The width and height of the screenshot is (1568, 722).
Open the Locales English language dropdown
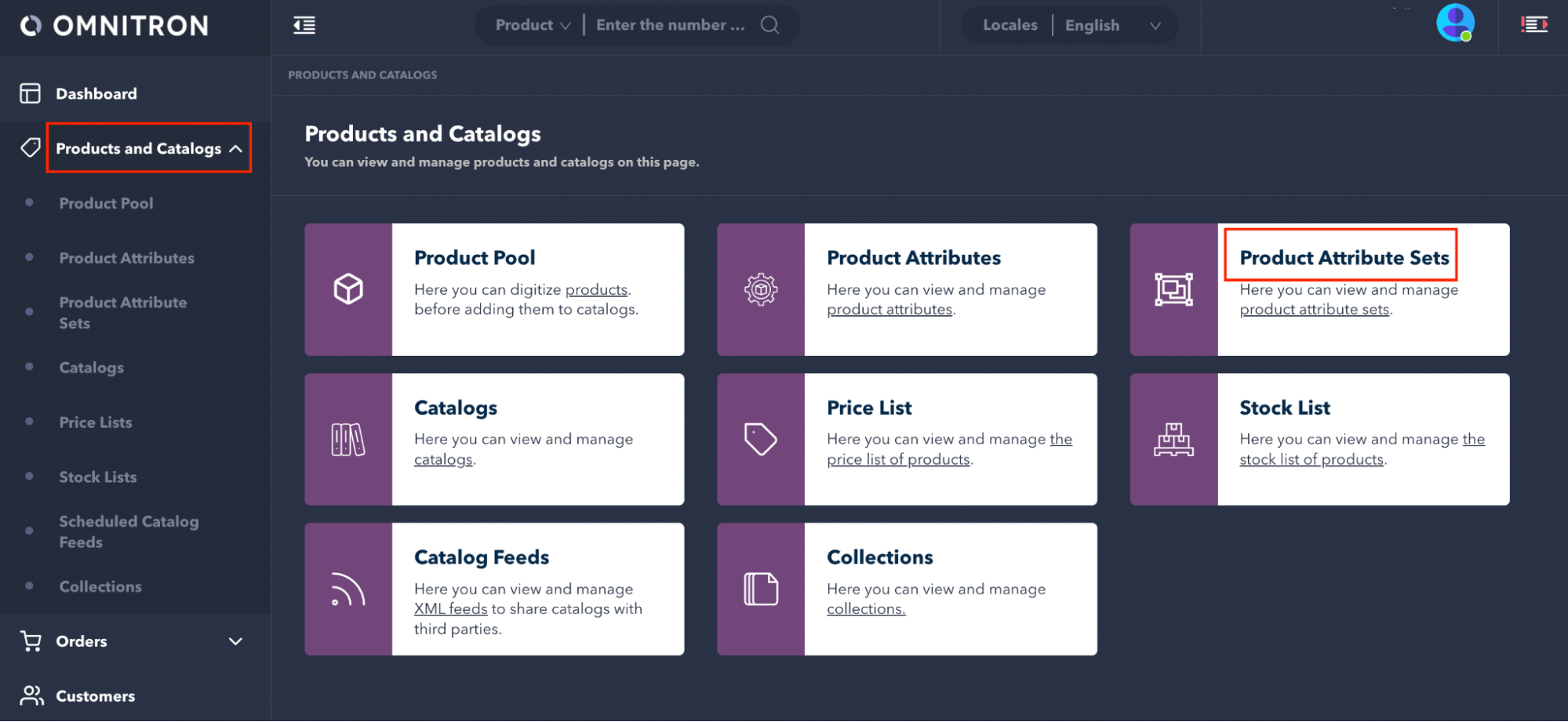pos(1111,25)
